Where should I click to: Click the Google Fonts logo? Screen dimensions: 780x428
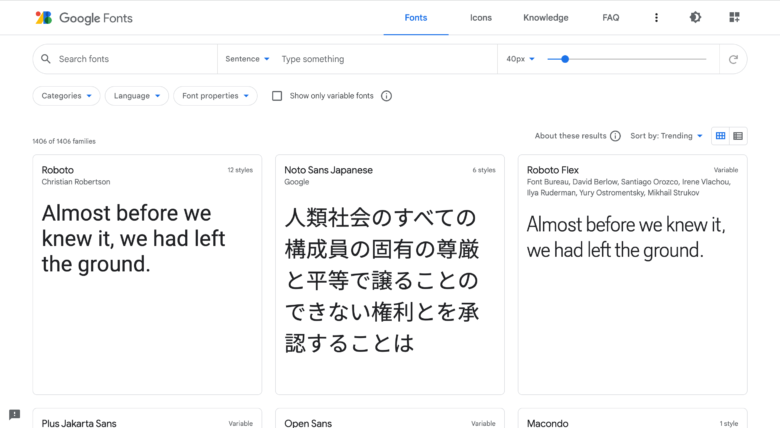[84, 18]
